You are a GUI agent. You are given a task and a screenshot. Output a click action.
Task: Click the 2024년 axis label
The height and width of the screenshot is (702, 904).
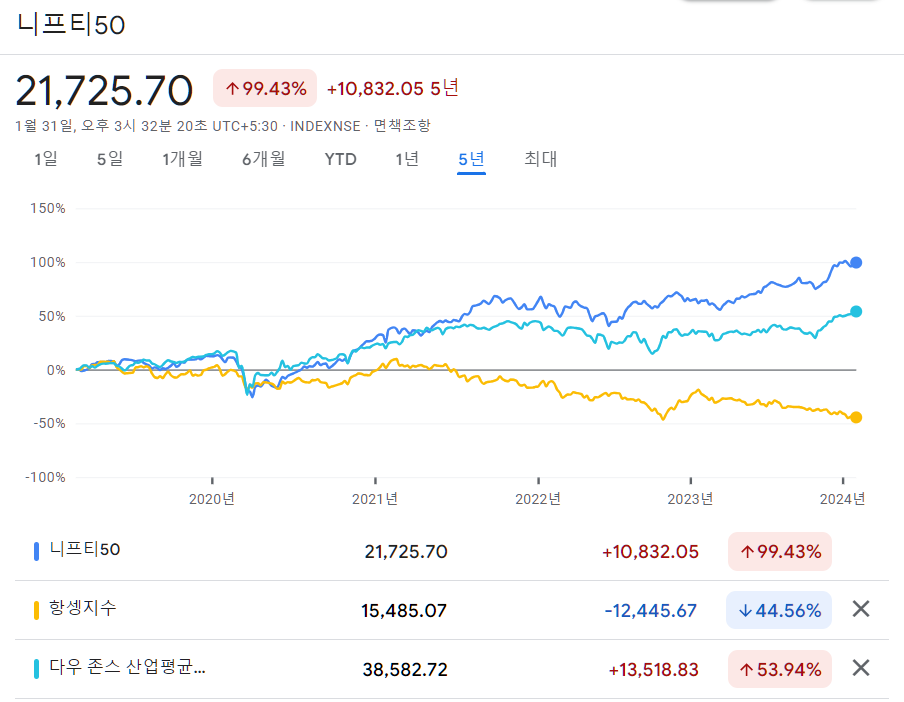(x=842, y=499)
